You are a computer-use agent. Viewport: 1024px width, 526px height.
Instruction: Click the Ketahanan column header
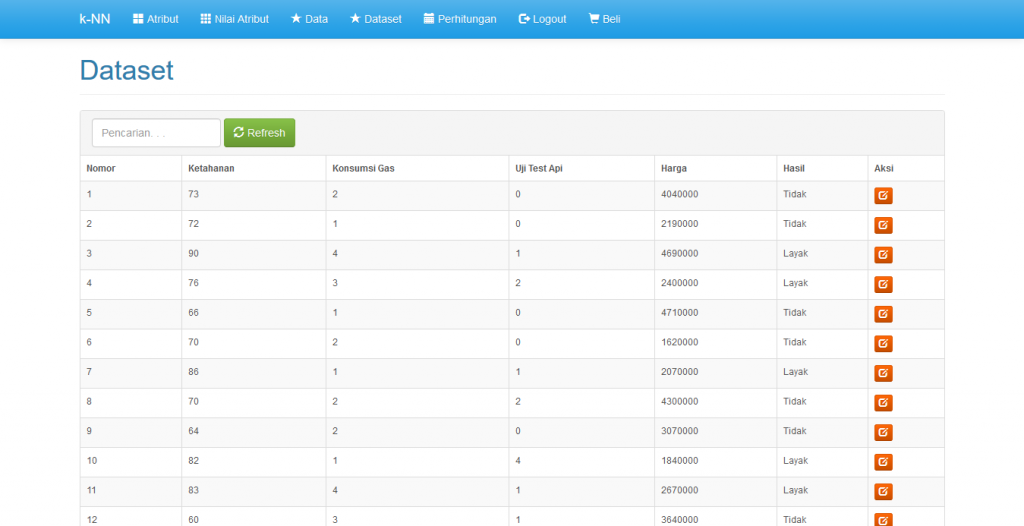(211, 169)
